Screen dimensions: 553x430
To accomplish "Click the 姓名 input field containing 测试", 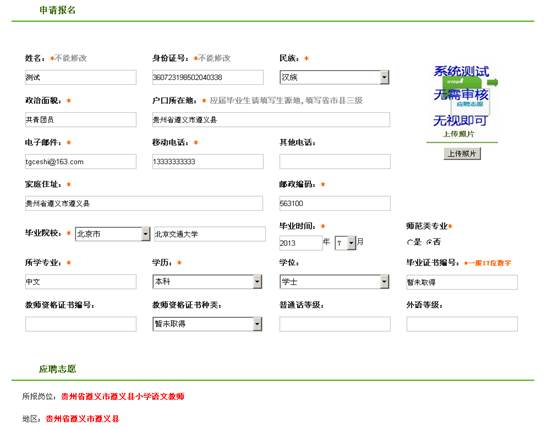I will (x=81, y=77).
